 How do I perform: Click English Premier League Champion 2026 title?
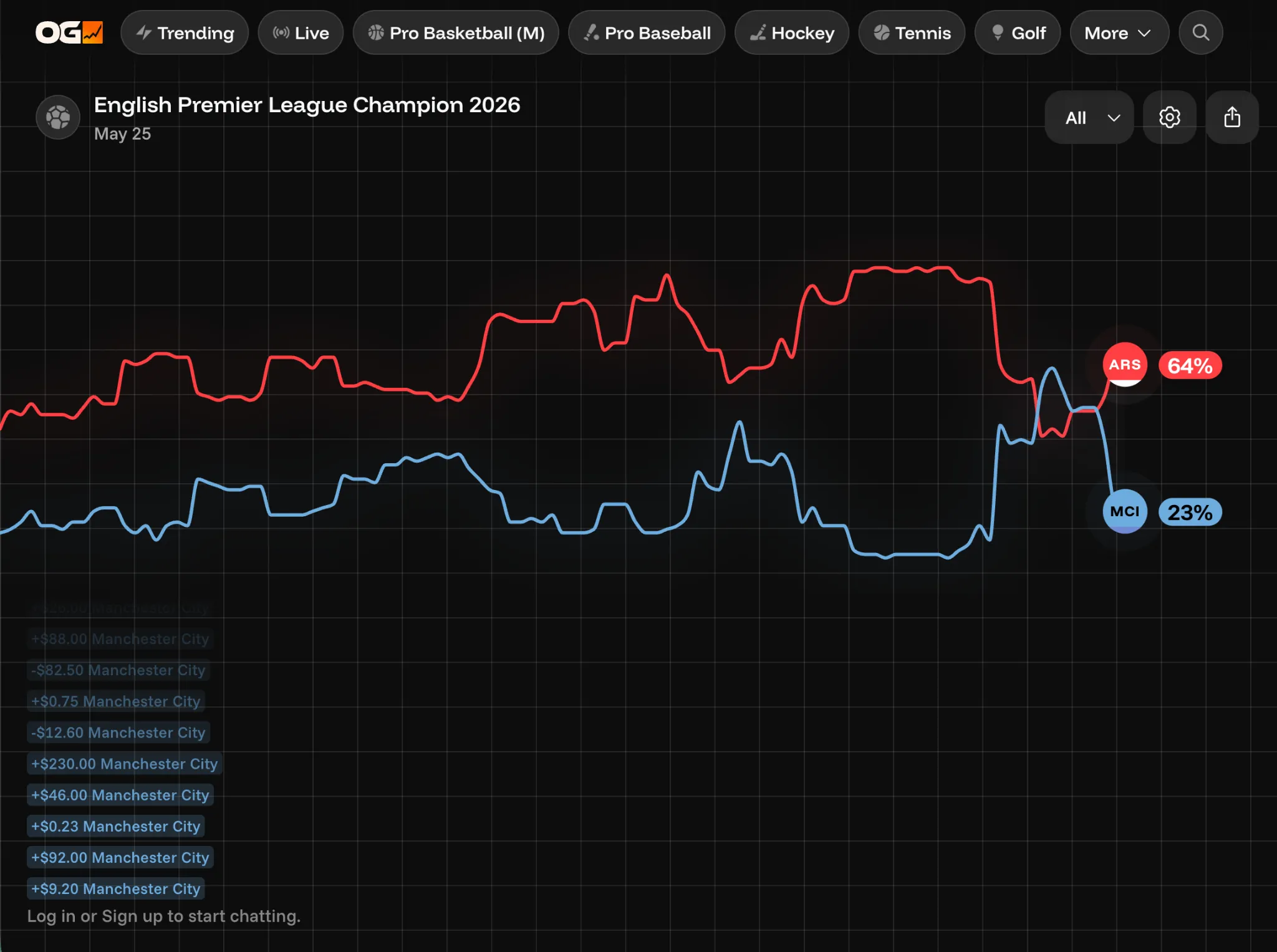pyautogui.click(x=307, y=105)
